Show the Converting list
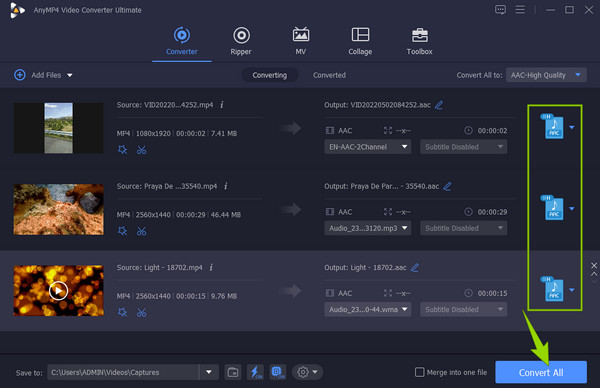Image resolution: width=600 pixels, height=388 pixels. [269, 75]
